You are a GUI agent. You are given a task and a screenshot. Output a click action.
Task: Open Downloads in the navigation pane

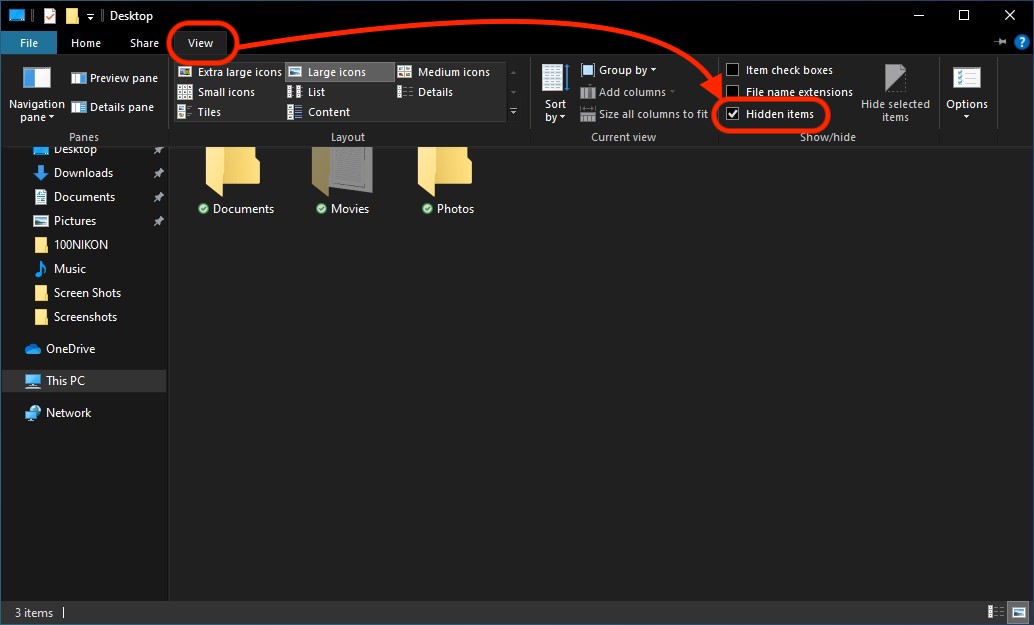pyautogui.click(x=83, y=173)
